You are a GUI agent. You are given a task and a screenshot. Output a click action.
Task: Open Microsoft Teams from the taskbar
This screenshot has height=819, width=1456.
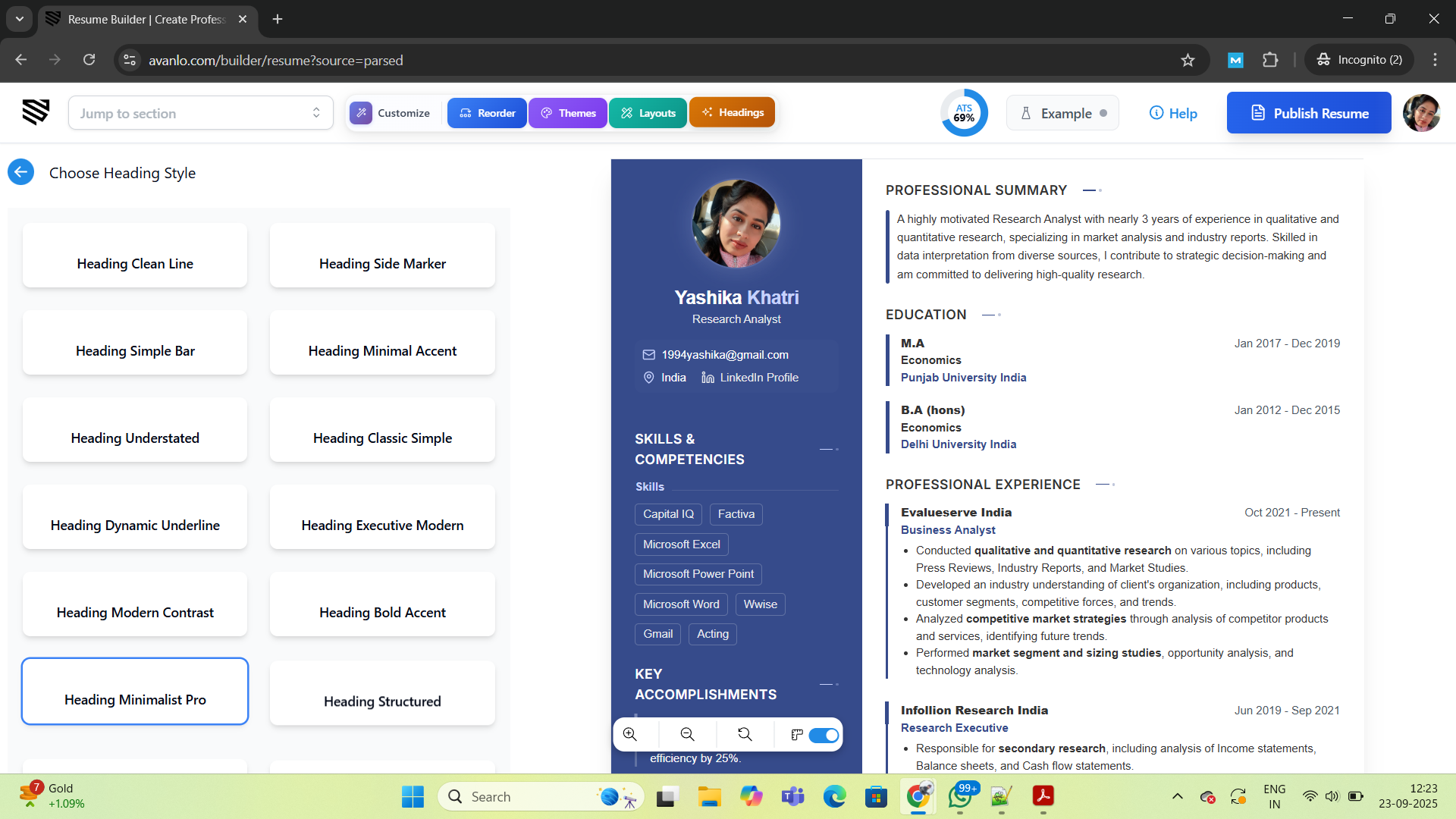click(x=793, y=796)
